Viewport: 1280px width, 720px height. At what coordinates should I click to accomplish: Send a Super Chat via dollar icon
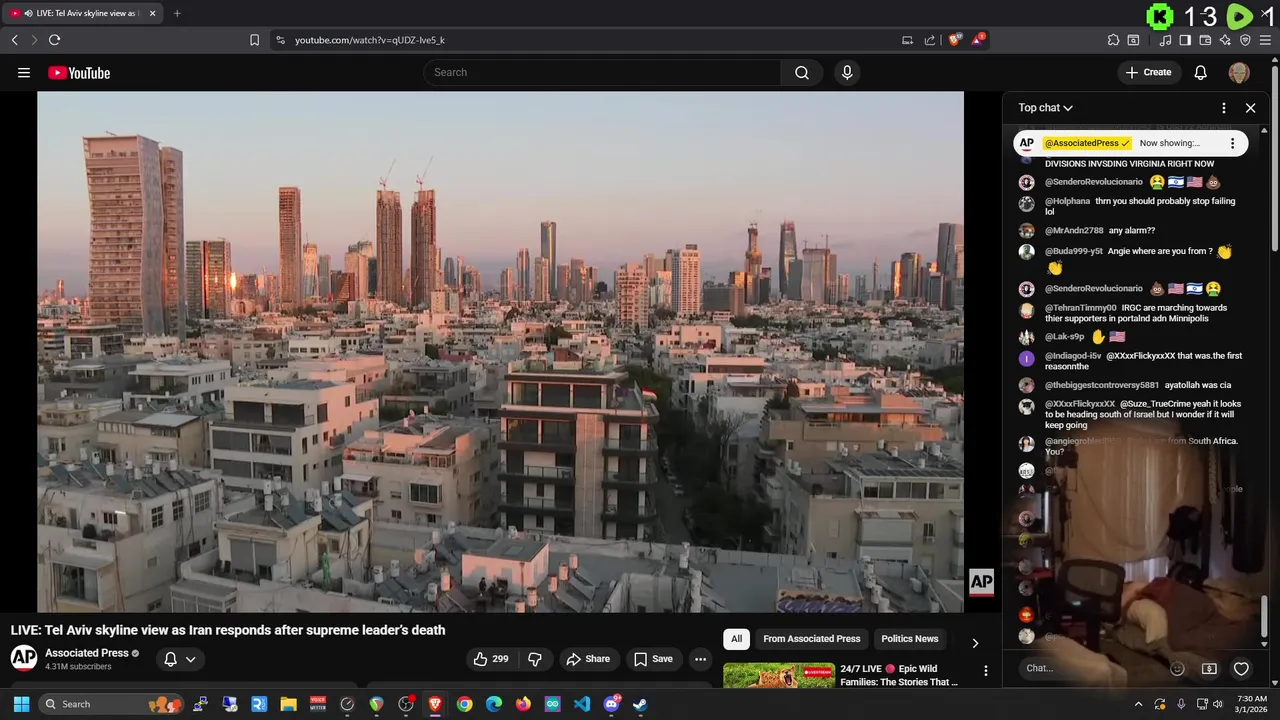point(1209,668)
